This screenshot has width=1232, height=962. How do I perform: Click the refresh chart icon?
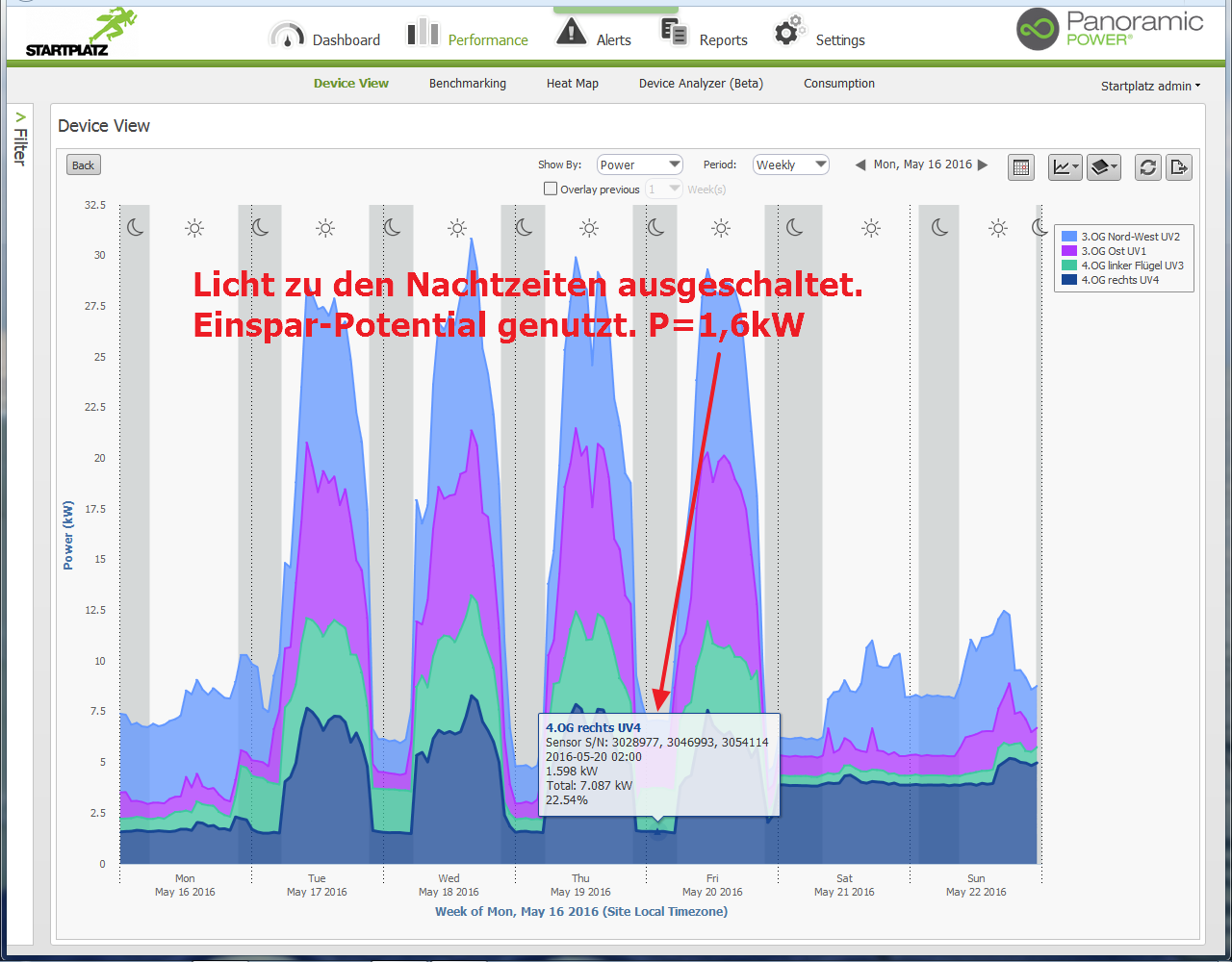point(1147,167)
